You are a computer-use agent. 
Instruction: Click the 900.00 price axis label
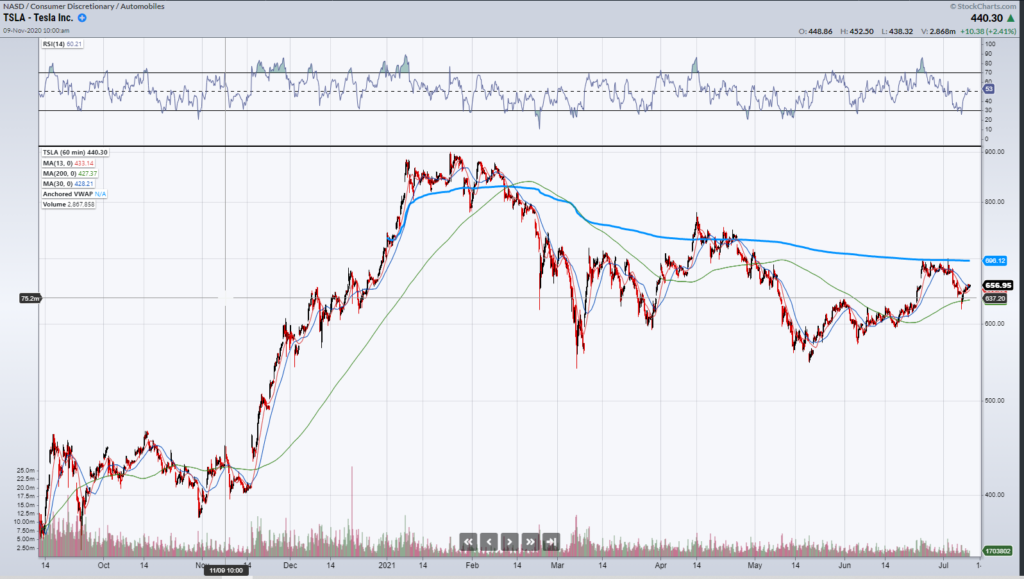[x=995, y=152]
